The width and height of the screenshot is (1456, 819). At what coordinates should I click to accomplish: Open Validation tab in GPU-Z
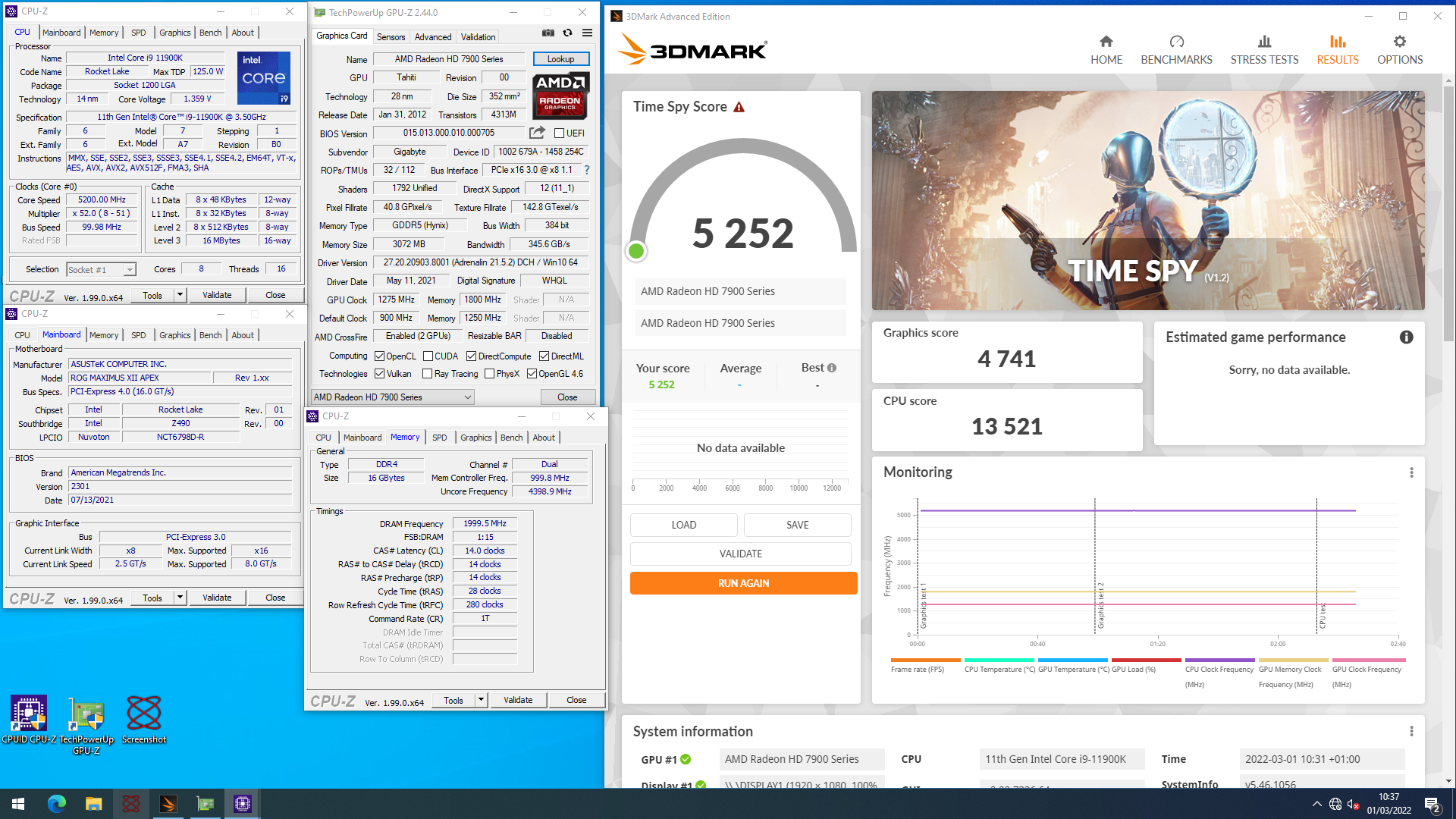[478, 36]
